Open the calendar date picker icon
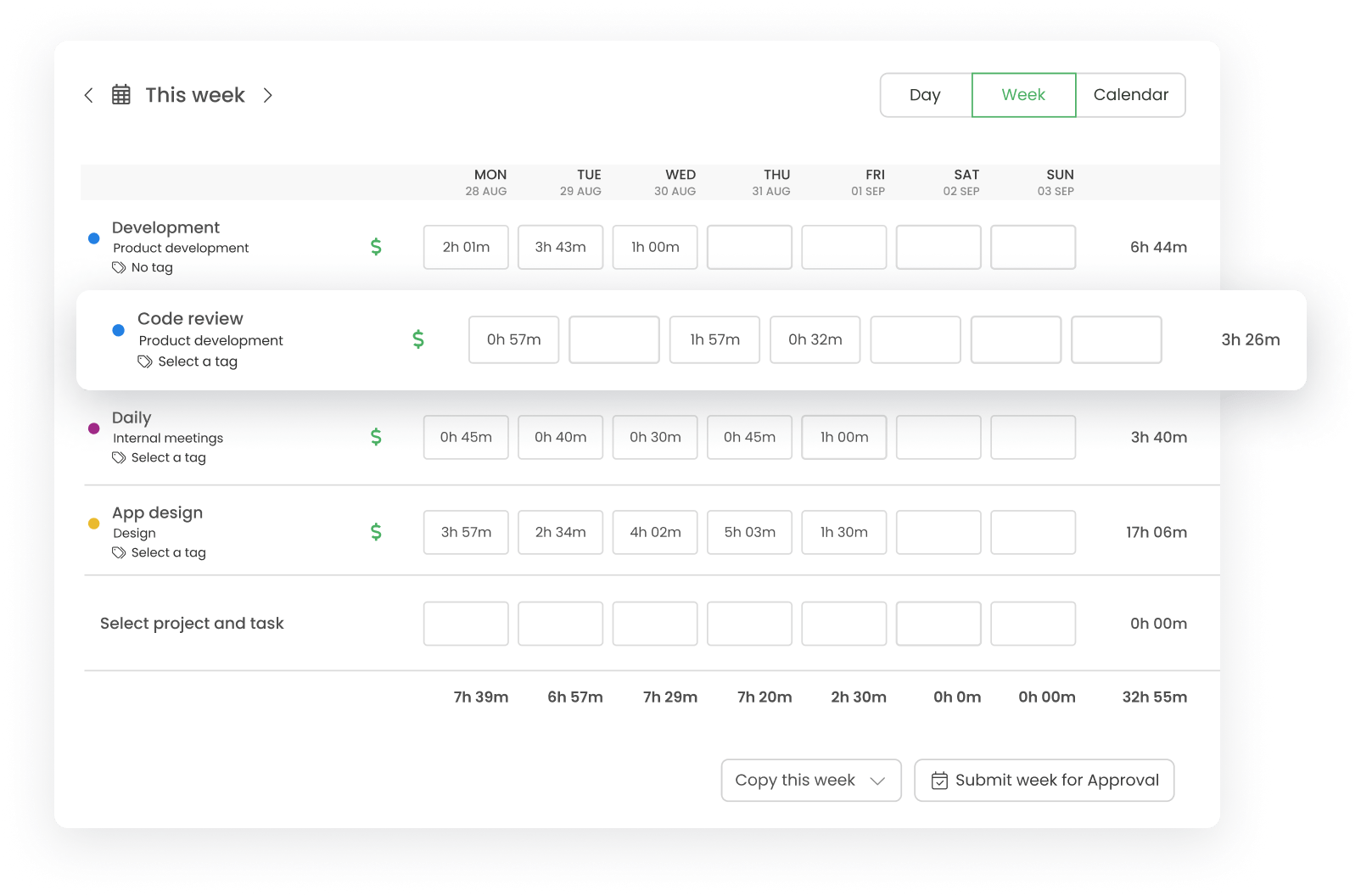1361x896 pixels. [x=121, y=95]
